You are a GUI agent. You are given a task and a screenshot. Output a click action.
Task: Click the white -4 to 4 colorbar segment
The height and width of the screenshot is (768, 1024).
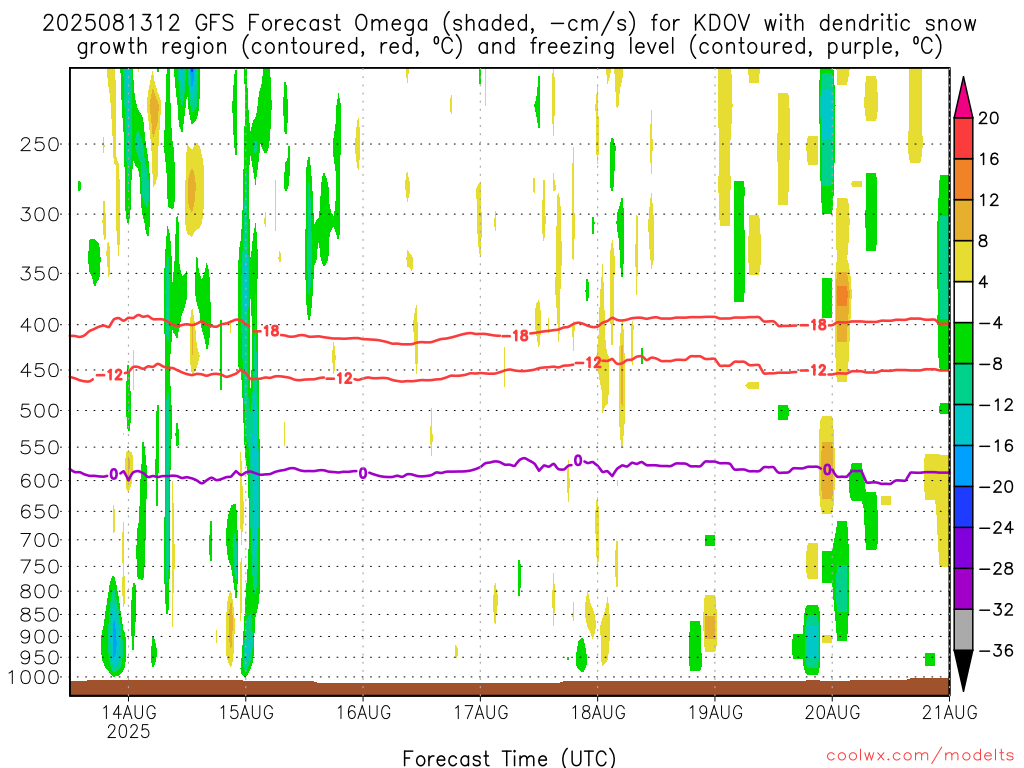[x=963, y=302]
